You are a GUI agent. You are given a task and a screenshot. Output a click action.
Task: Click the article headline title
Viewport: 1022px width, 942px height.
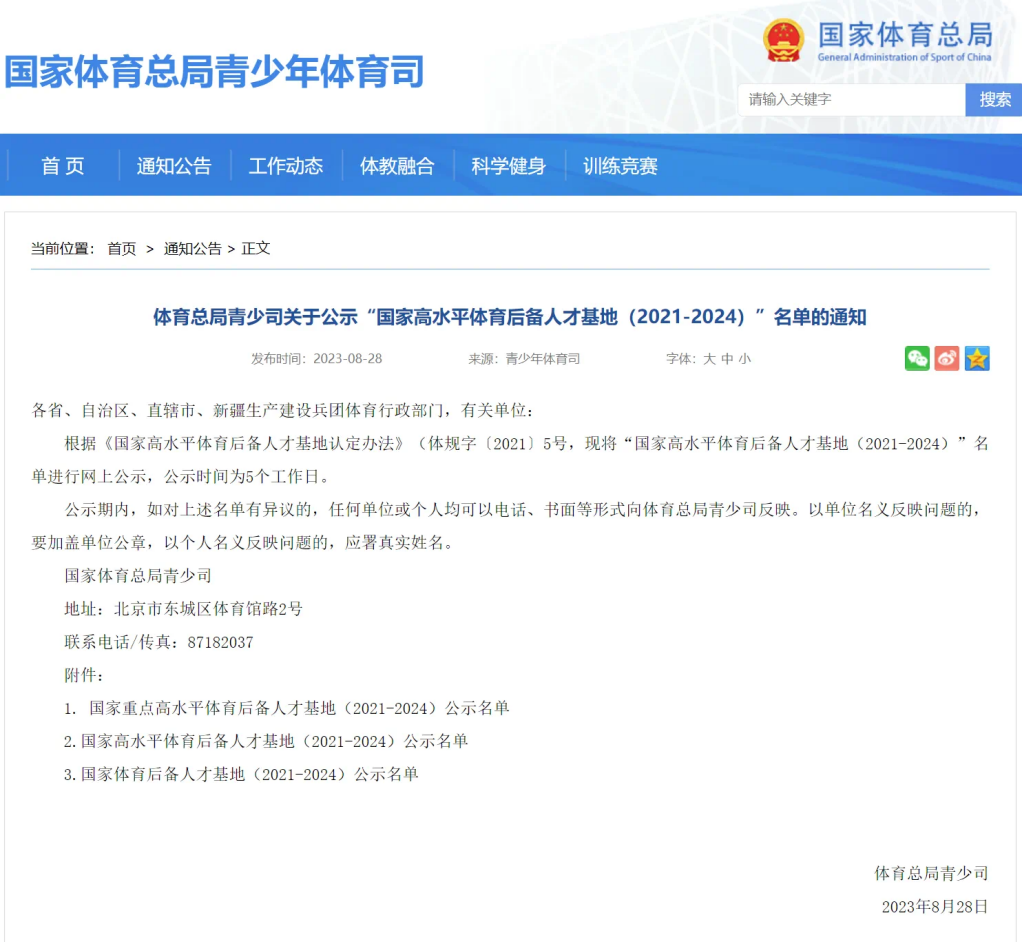510,317
